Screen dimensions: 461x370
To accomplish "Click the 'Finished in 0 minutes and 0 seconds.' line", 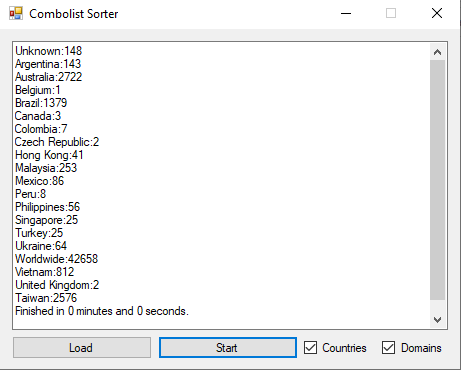I will 102,311.
